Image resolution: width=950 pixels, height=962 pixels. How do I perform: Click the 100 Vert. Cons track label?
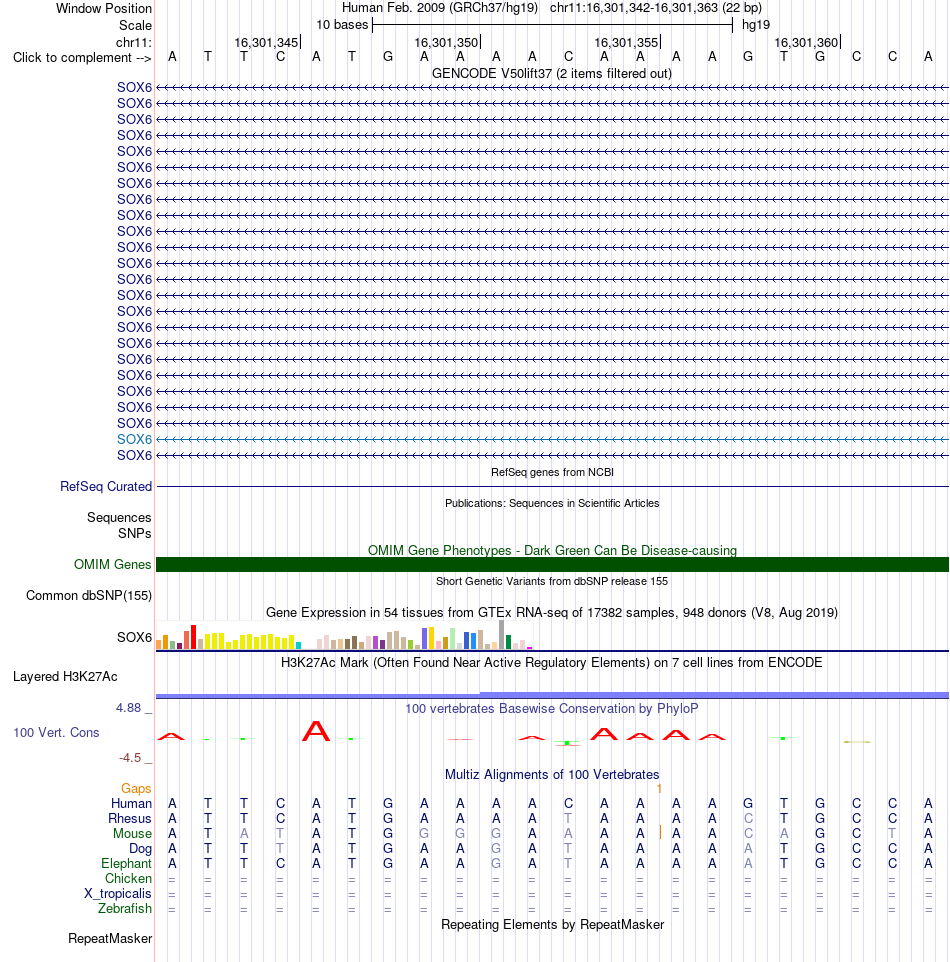pos(56,733)
